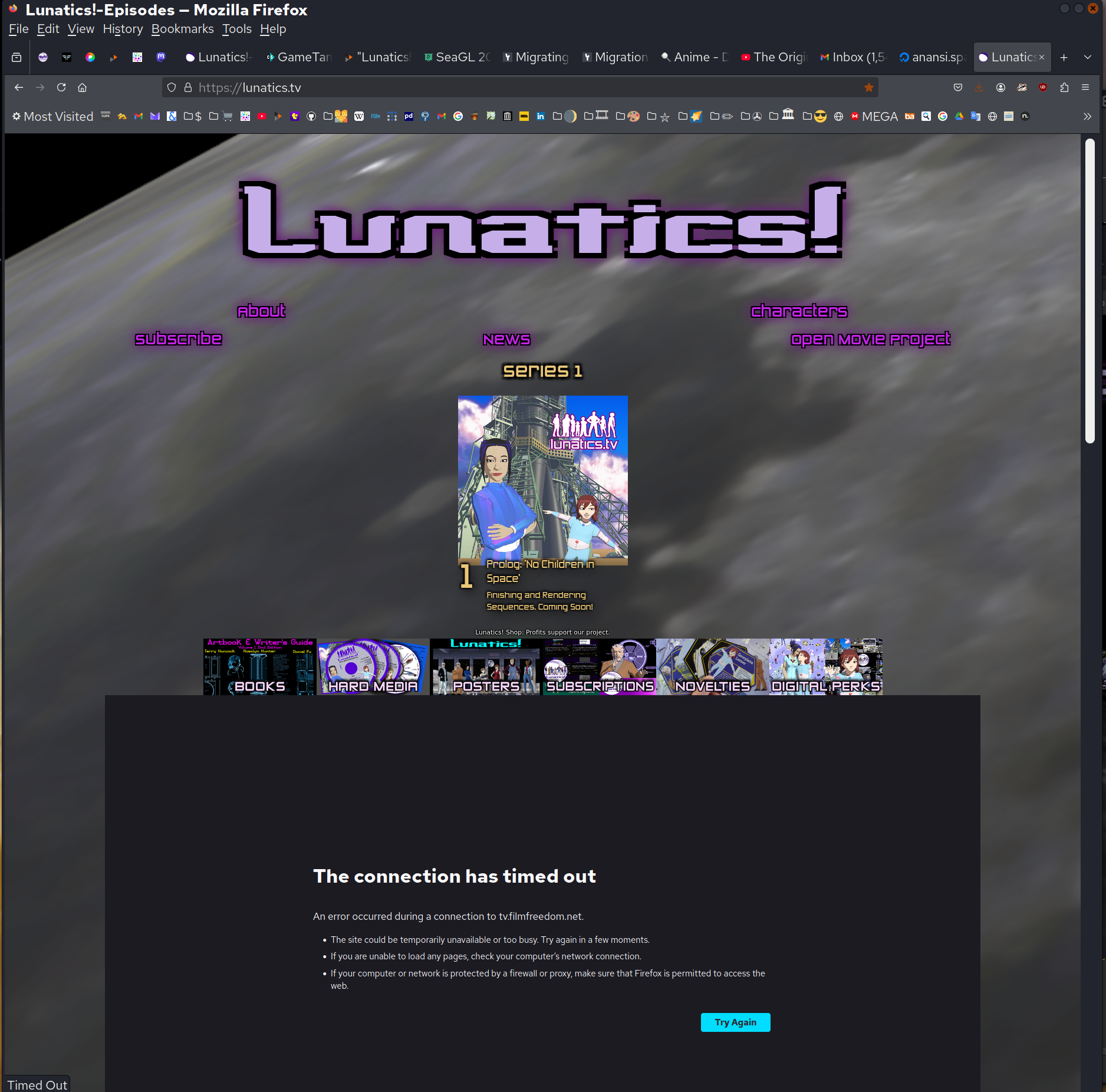The width and height of the screenshot is (1106, 1092).
Task: Show more bookmarks overflow chevron
Action: click(x=1087, y=117)
